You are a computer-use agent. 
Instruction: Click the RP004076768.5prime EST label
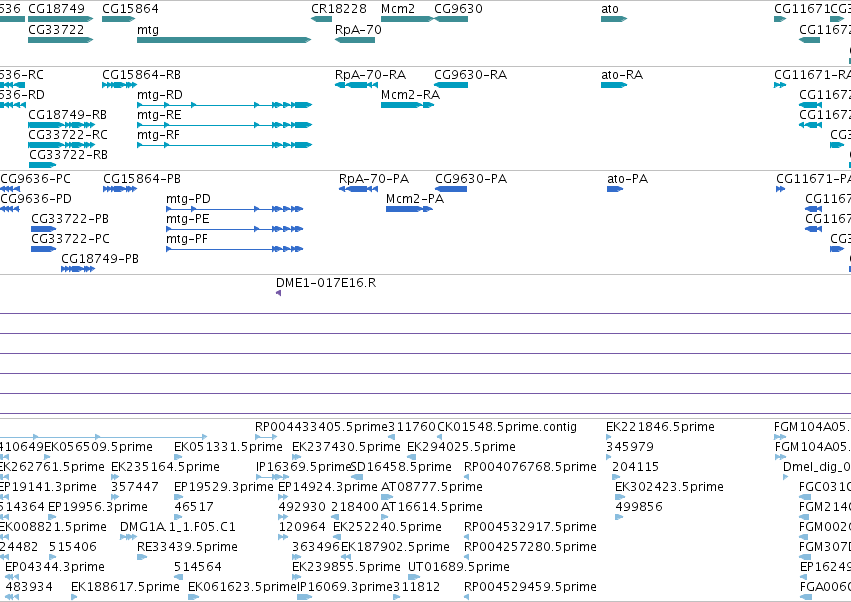[x=530, y=467]
